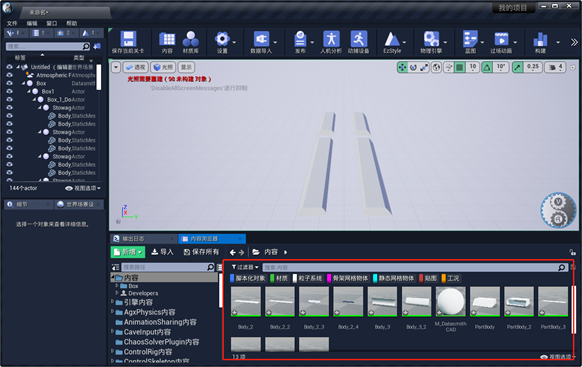This screenshot has width=582, height=367.
Task: Toggle visibility of Atmospheric Fog actor
Action: pyautogui.click(x=9, y=75)
